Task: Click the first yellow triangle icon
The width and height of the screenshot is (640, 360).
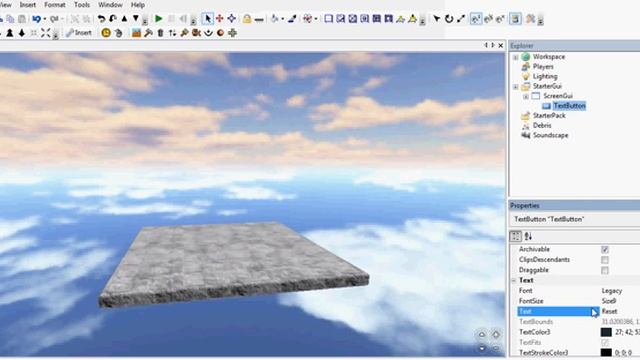Action: [x=401, y=18]
